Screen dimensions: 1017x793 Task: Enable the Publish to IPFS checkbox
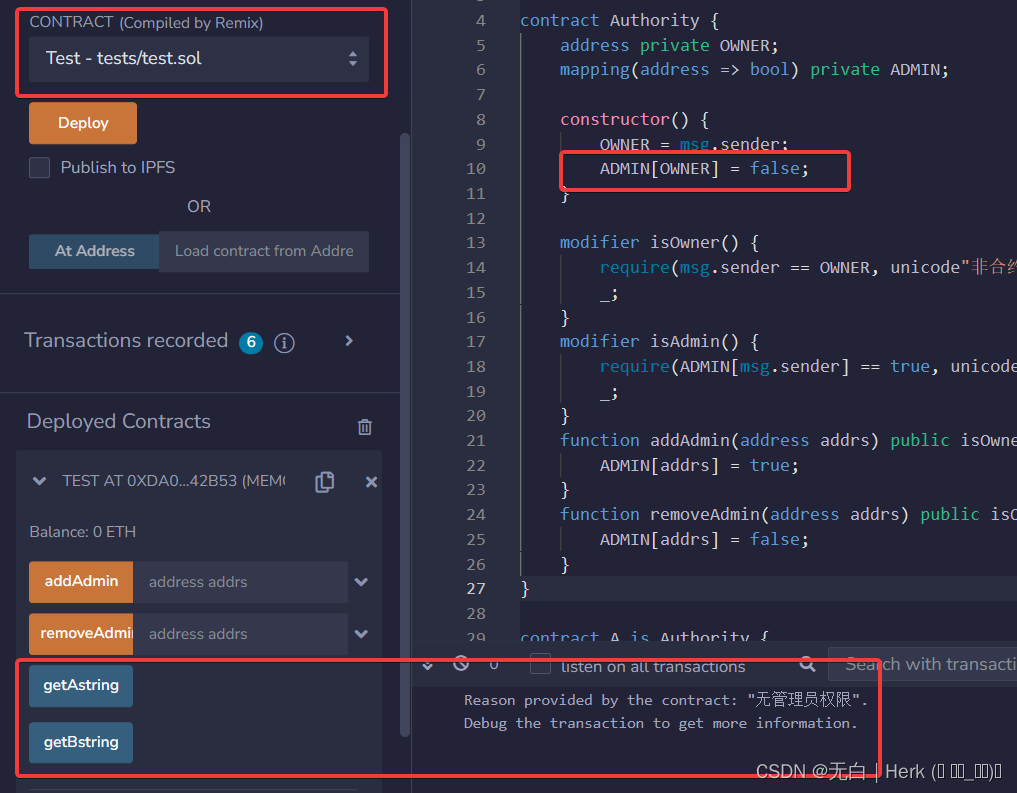click(40, 167)
